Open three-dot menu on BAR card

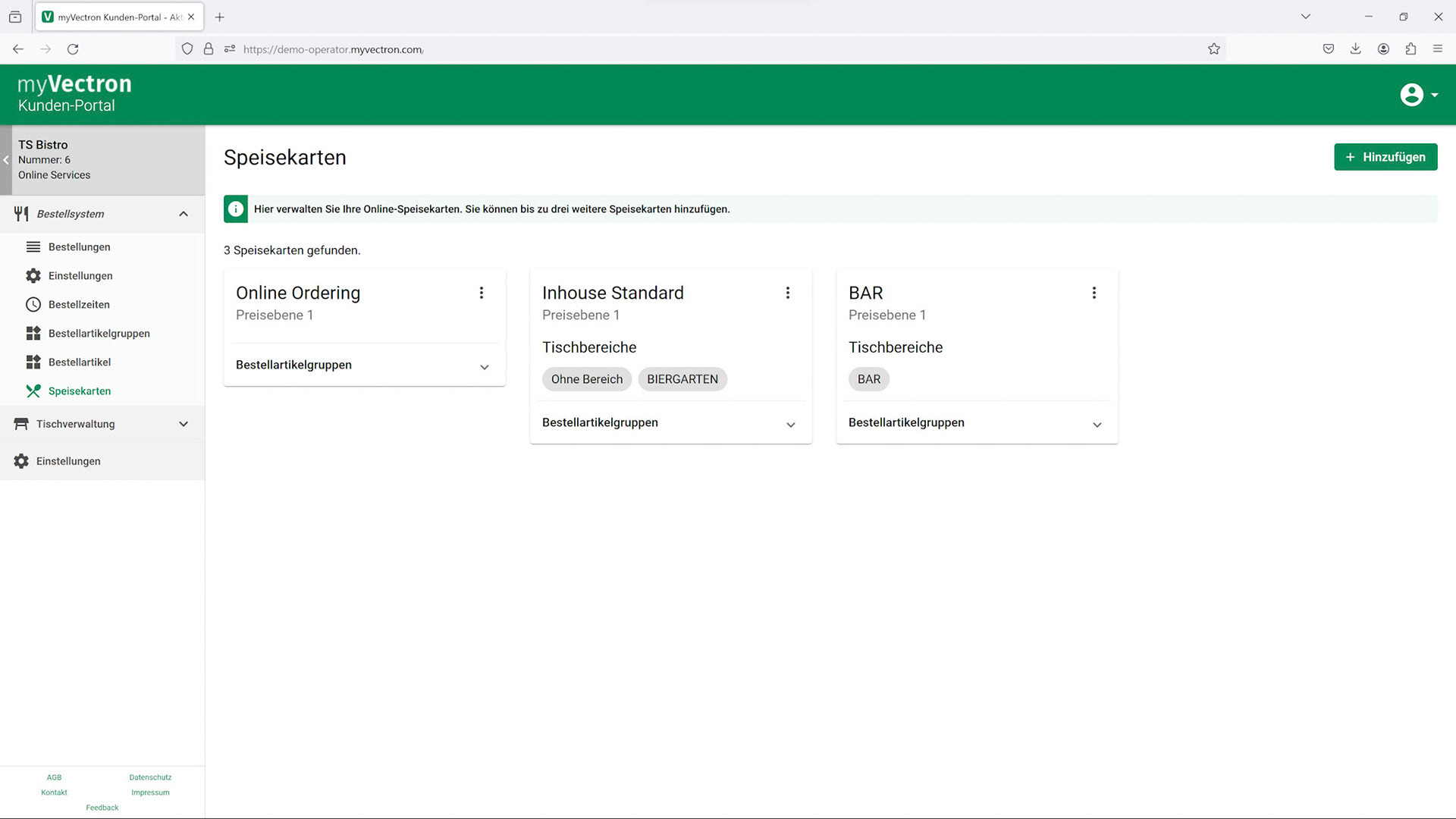coord(1094,293)
